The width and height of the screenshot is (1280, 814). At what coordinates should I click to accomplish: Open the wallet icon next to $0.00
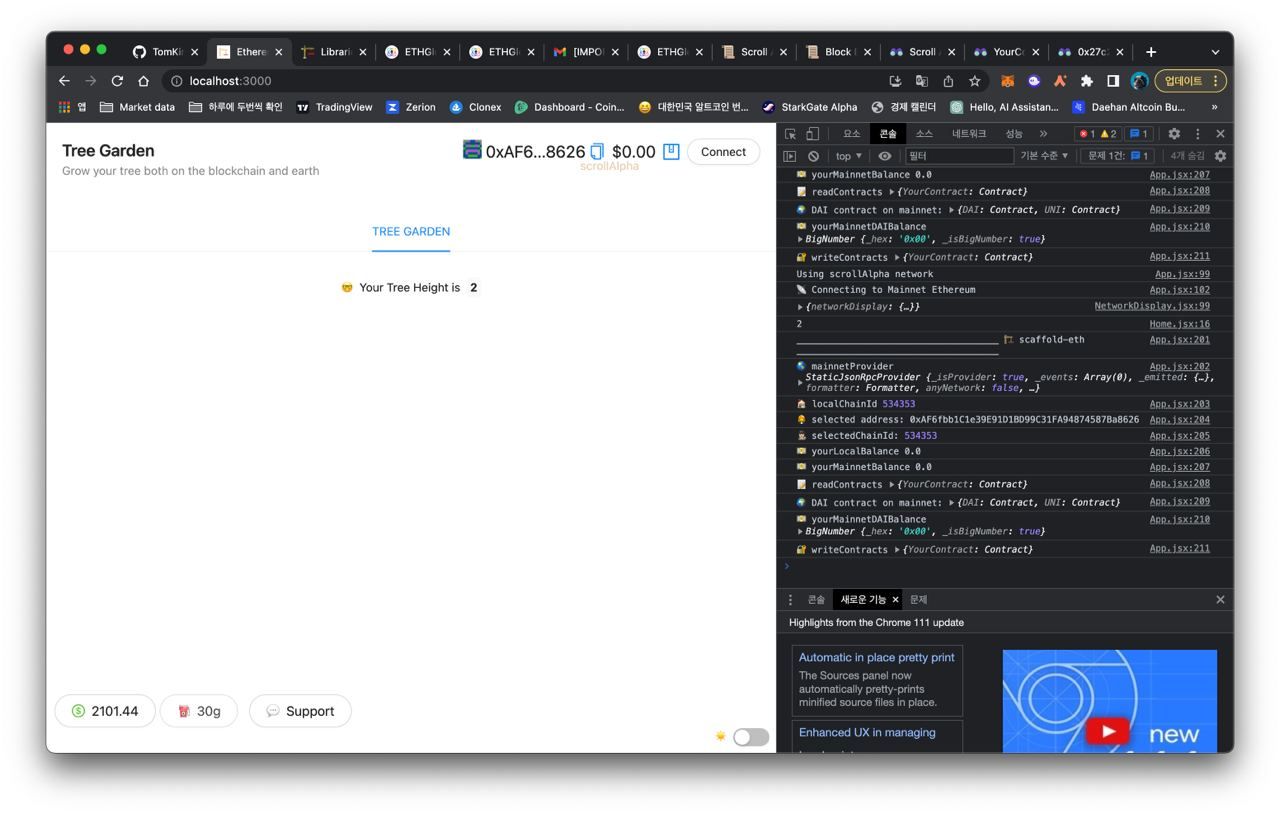[671, 151]
